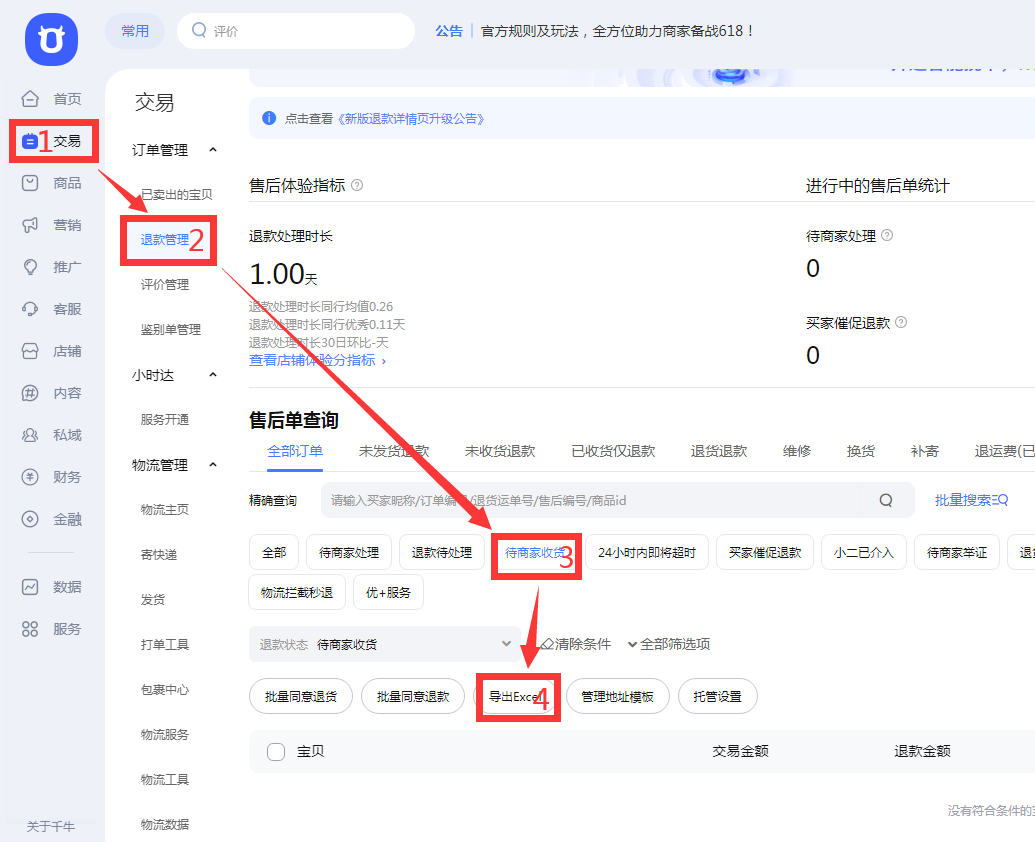Open 客服 customer service in sidebar

52,309
